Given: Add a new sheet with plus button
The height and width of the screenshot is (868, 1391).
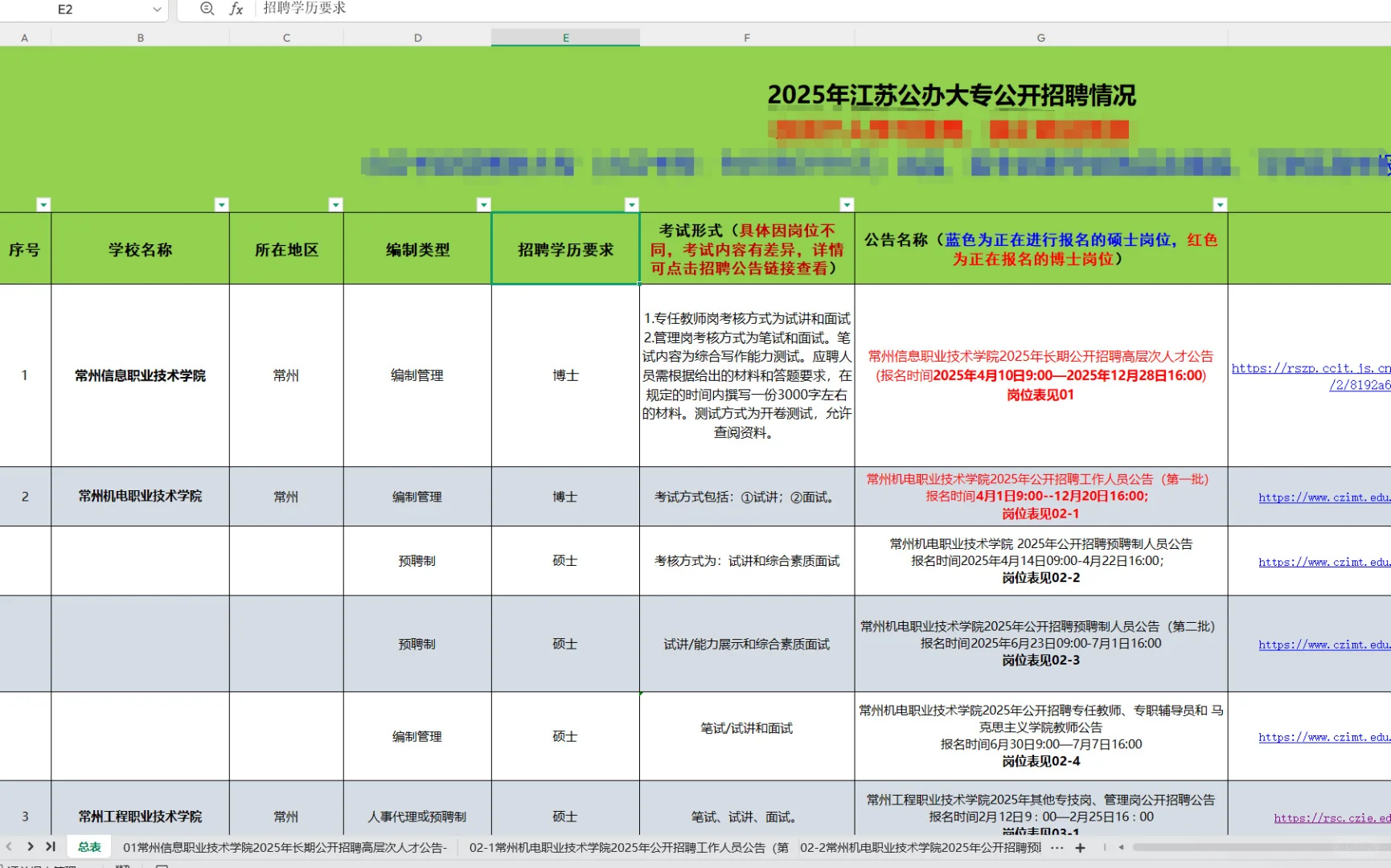Looking at the screenshot, I should point(1080,847).
